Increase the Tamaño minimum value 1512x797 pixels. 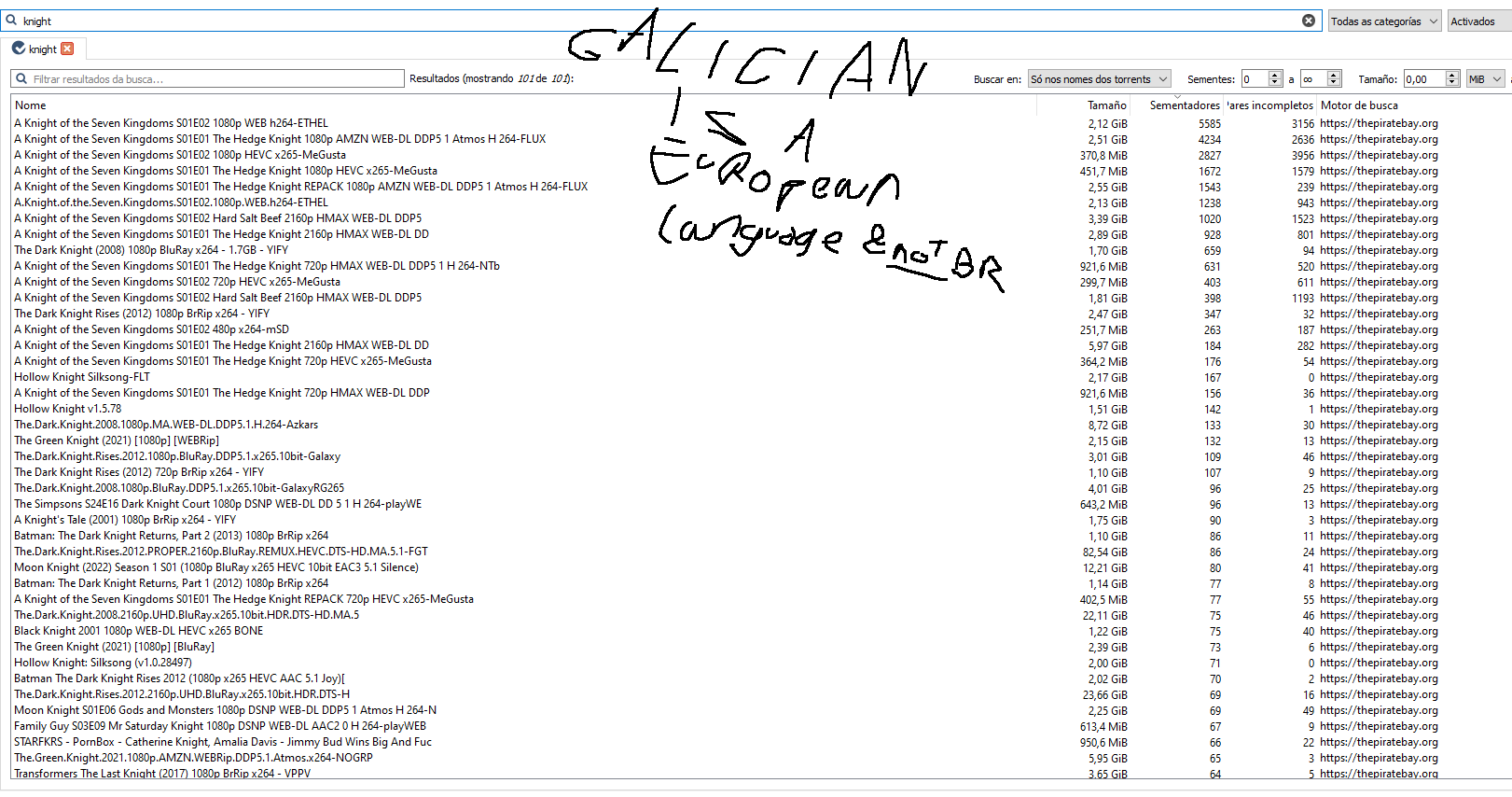coord(1452,76)
